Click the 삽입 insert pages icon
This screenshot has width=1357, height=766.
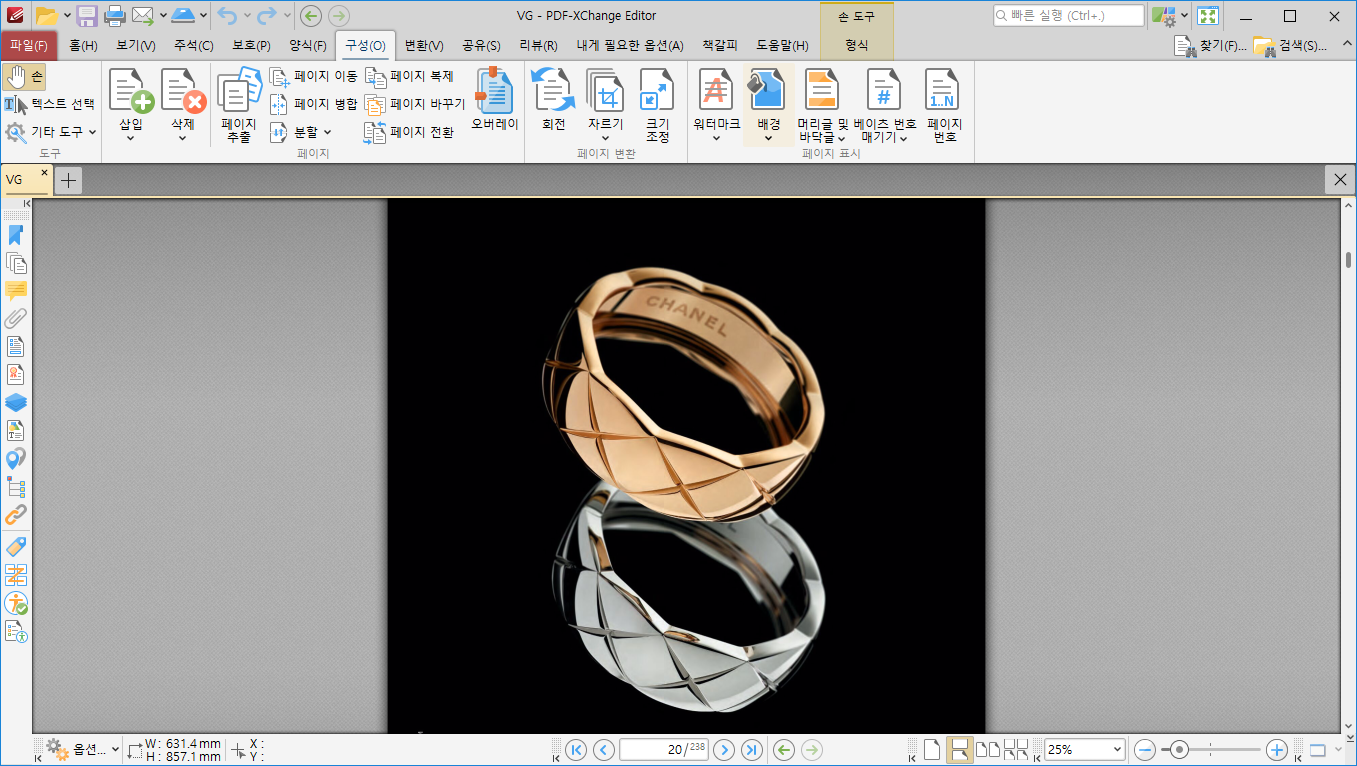[131, 90]
